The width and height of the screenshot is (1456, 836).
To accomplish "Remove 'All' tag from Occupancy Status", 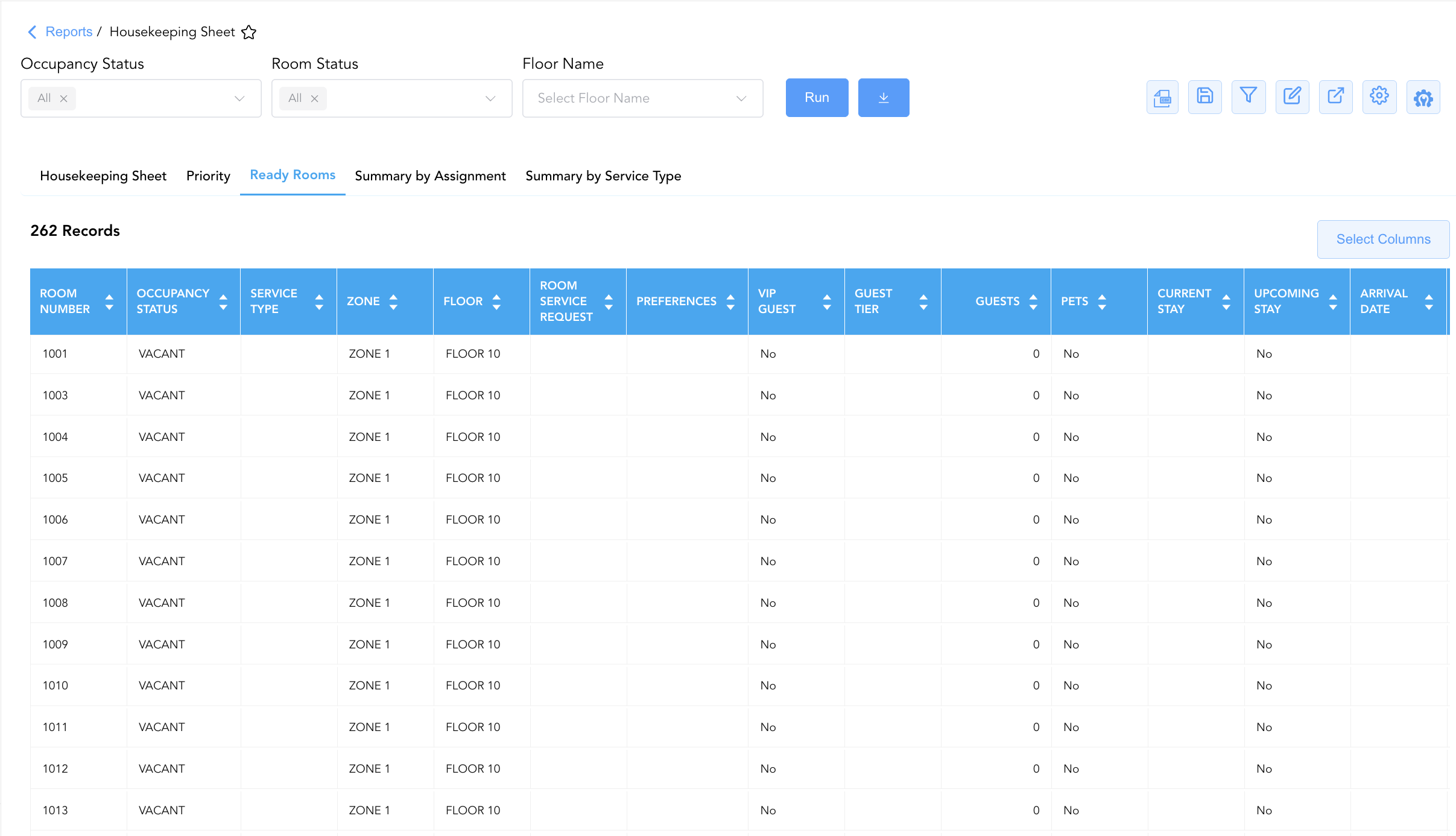I will [63, 98].
